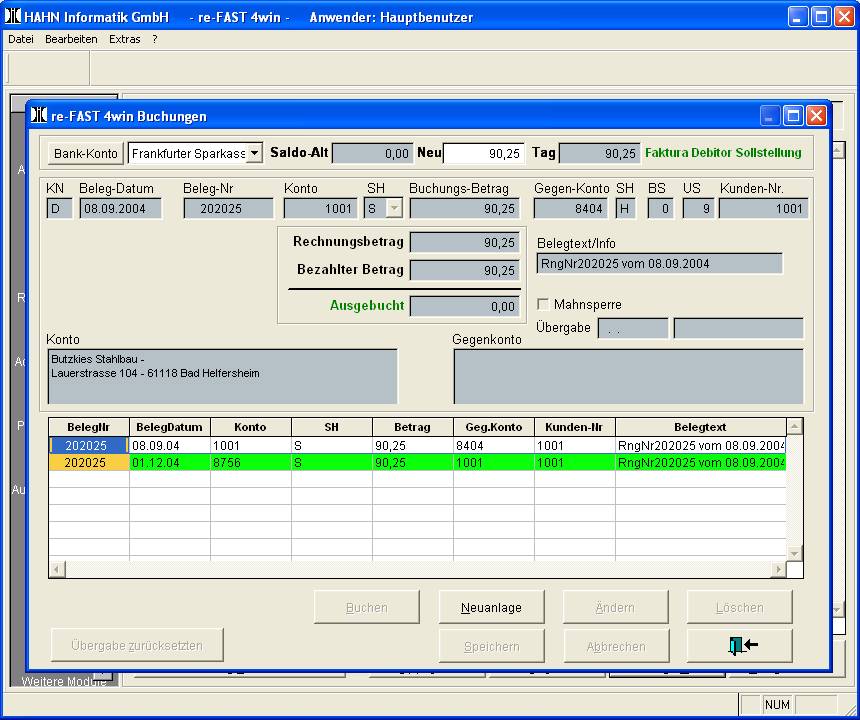Click the Bank-Konto button
This screenshot has height=720, width=860.
(x=86, y=154)
